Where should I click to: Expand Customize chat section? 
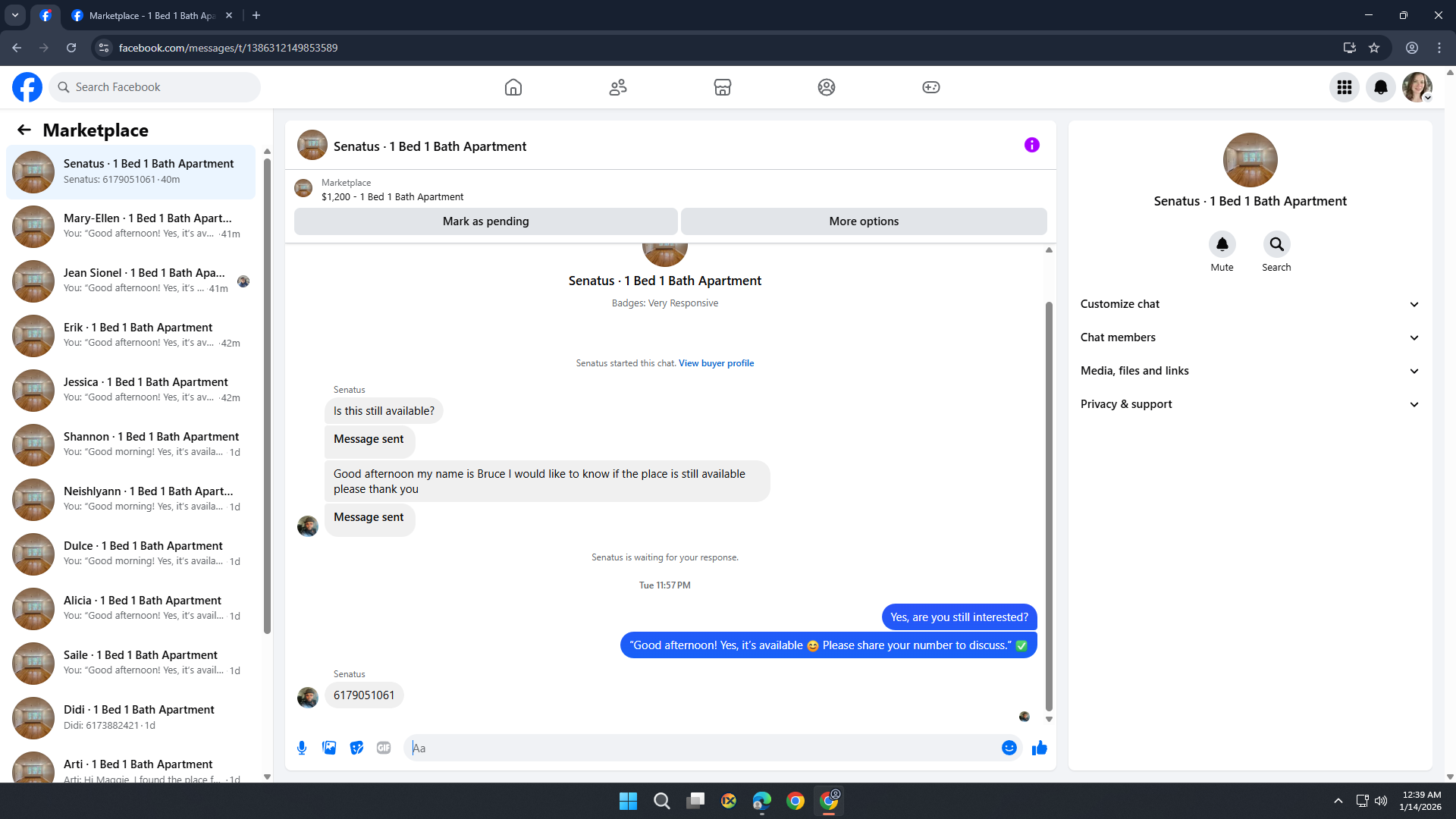(1249, 304)
